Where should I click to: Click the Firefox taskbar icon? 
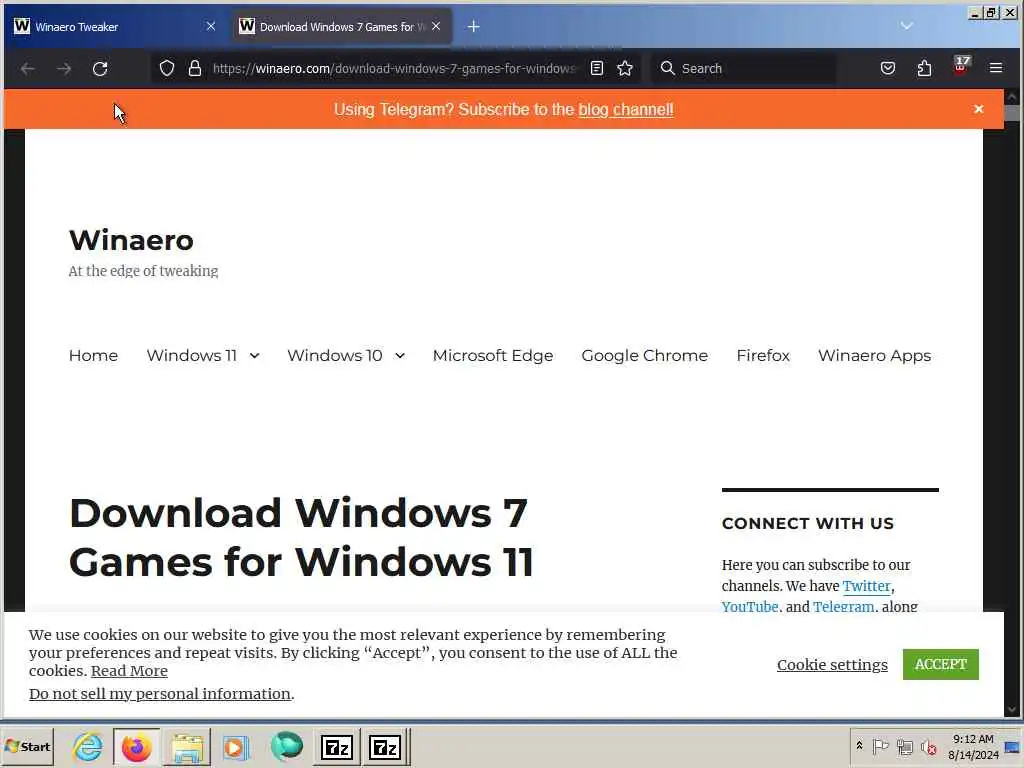136,747
